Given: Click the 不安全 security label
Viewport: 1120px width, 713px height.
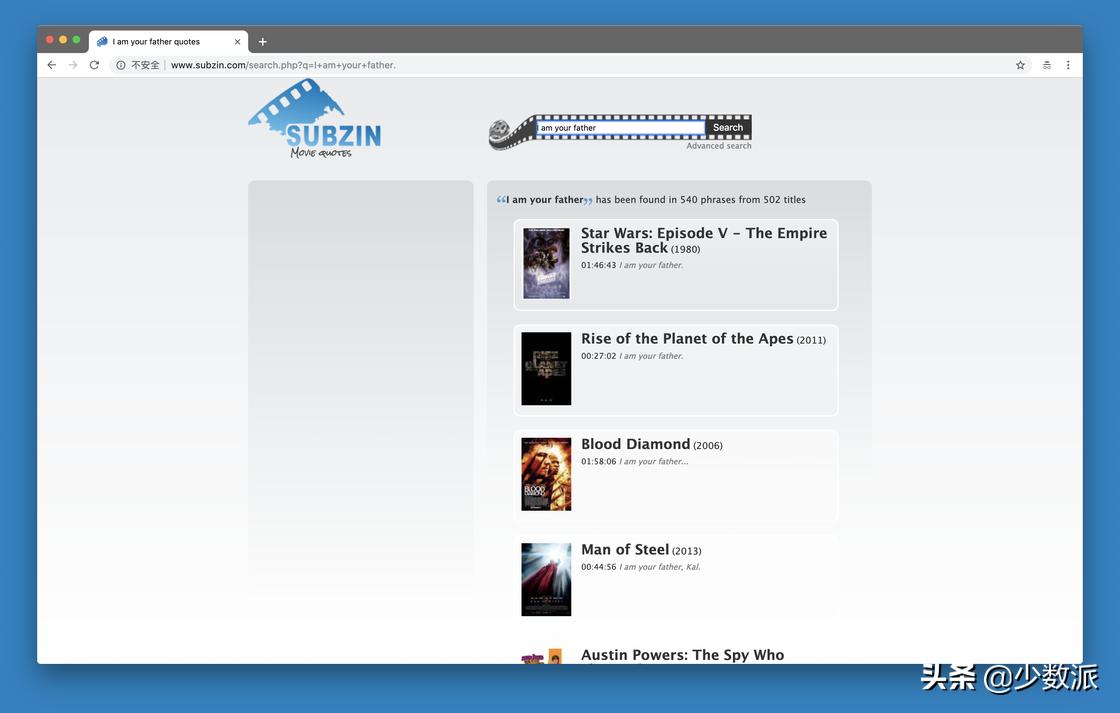Looking at the screenshot, I should coord(145,65).
